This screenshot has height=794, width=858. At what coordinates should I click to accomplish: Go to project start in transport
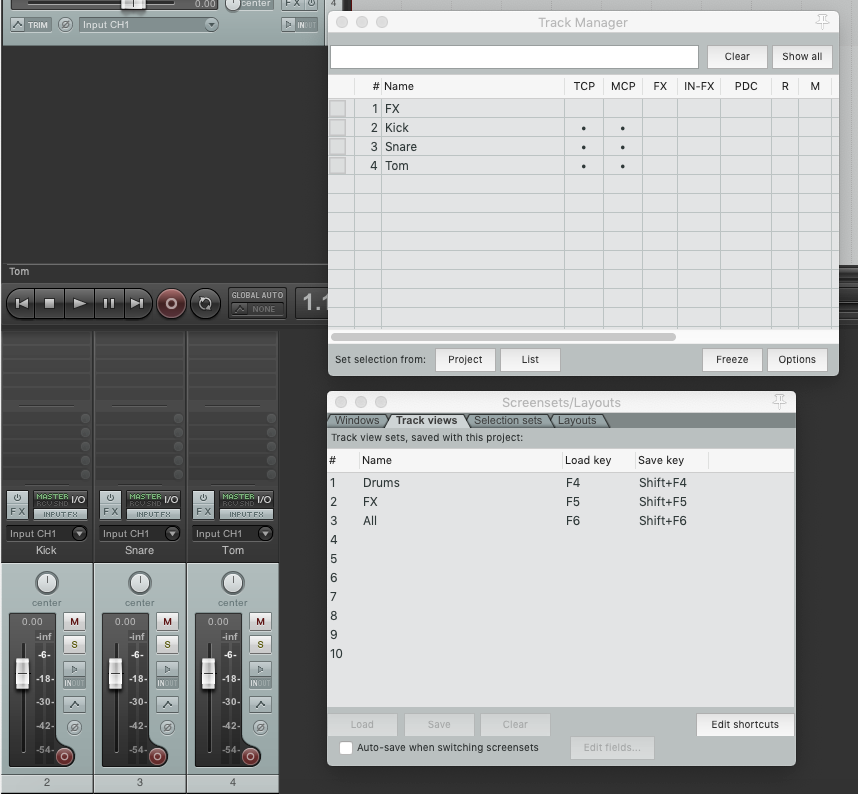point(21,303)
